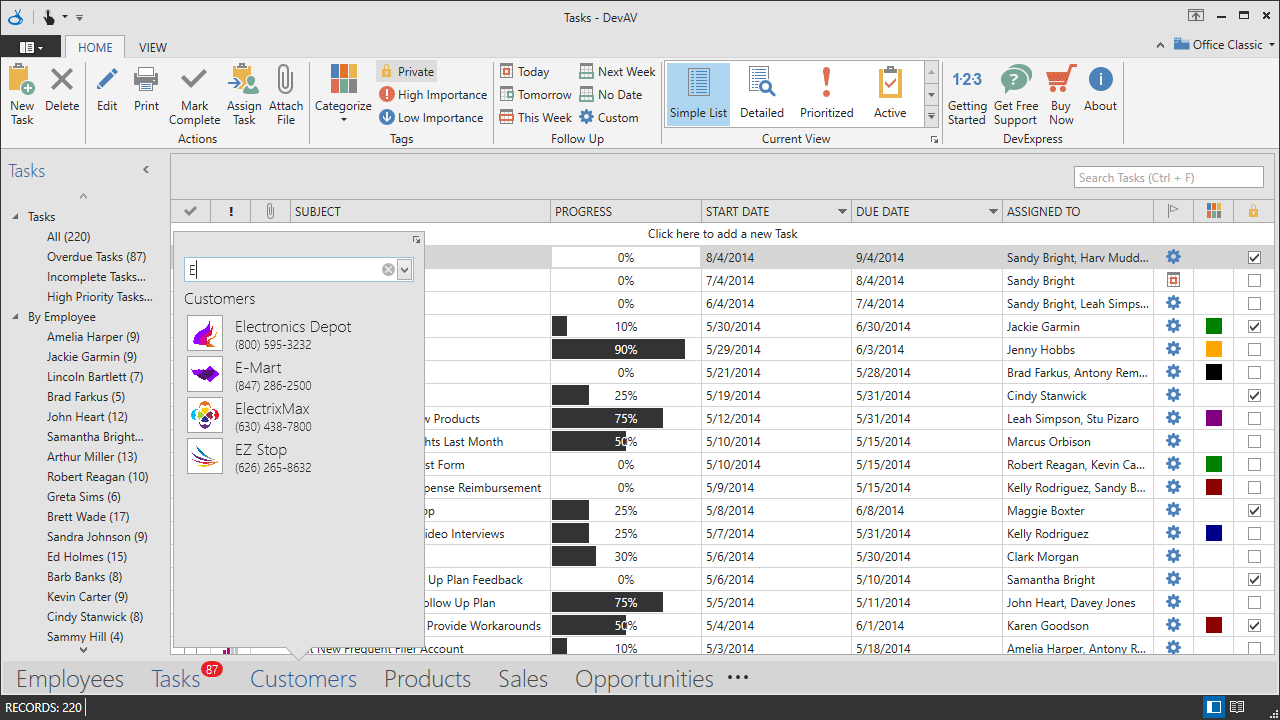1280x720 pixels.
Task: Click the category colors column header
Action: [1214, 211]
